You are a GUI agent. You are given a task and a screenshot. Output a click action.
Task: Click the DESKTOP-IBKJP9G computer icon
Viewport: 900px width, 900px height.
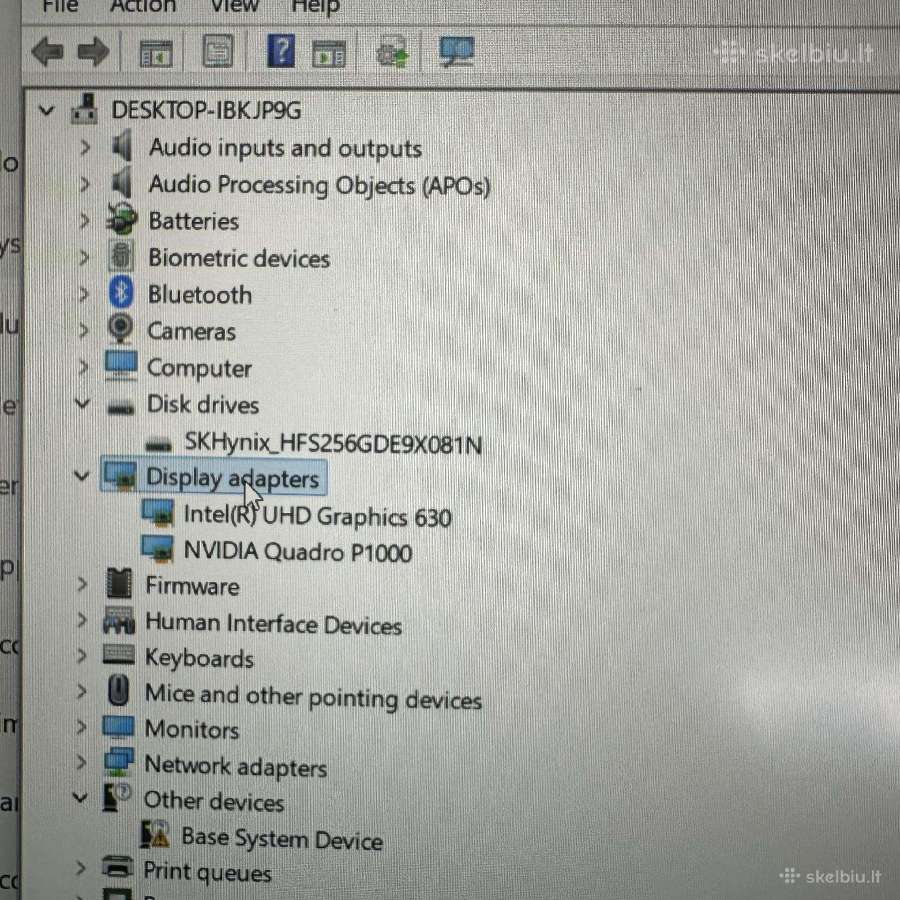tap(84, 109)
